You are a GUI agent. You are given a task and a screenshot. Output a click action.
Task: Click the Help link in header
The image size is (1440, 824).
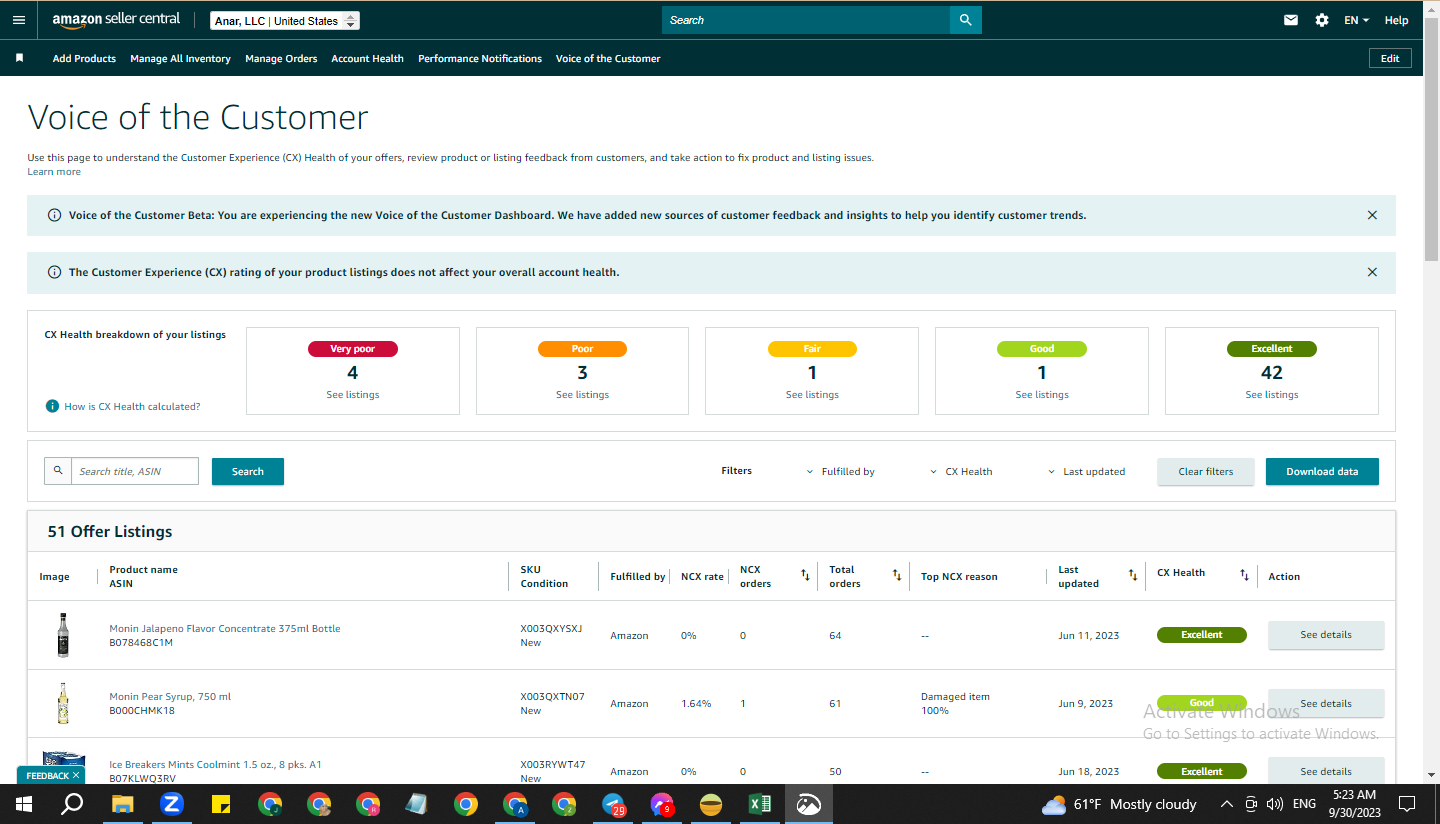point(1396,20)
